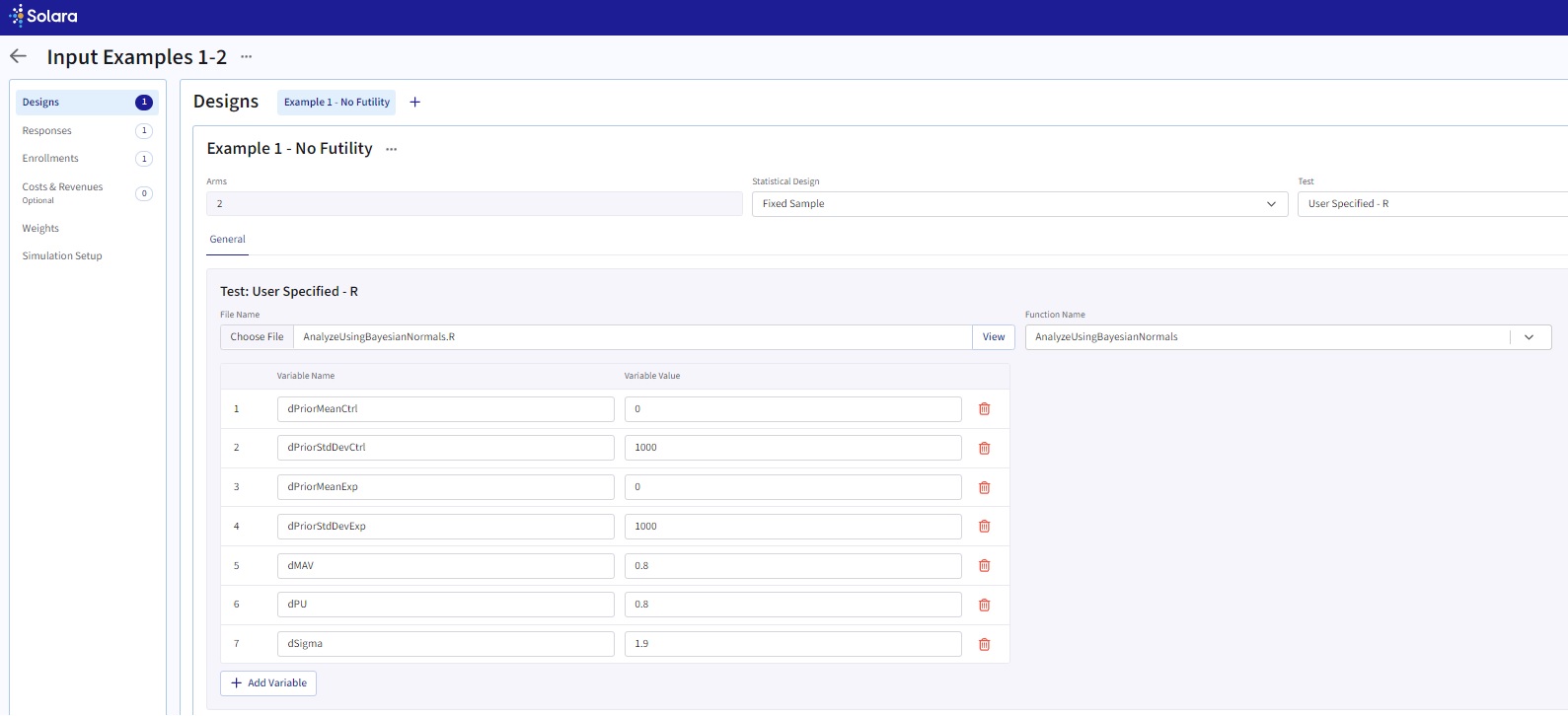Edit the dPU variable name field

click(446, 605)
